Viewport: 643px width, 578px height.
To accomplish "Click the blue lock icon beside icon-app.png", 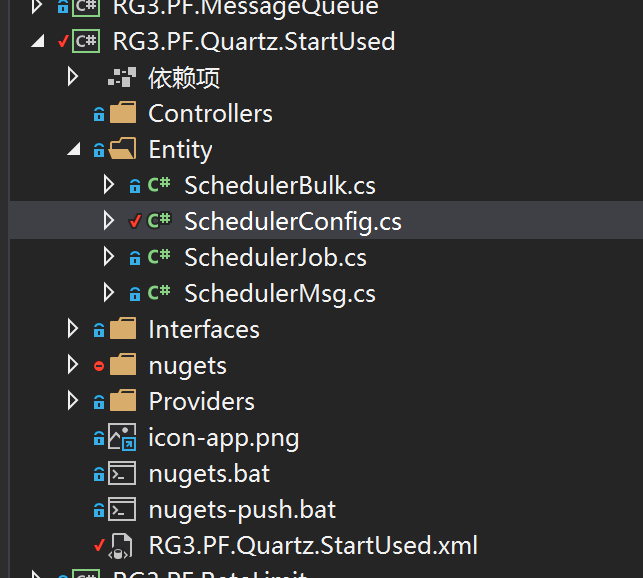I will (99, 438).
